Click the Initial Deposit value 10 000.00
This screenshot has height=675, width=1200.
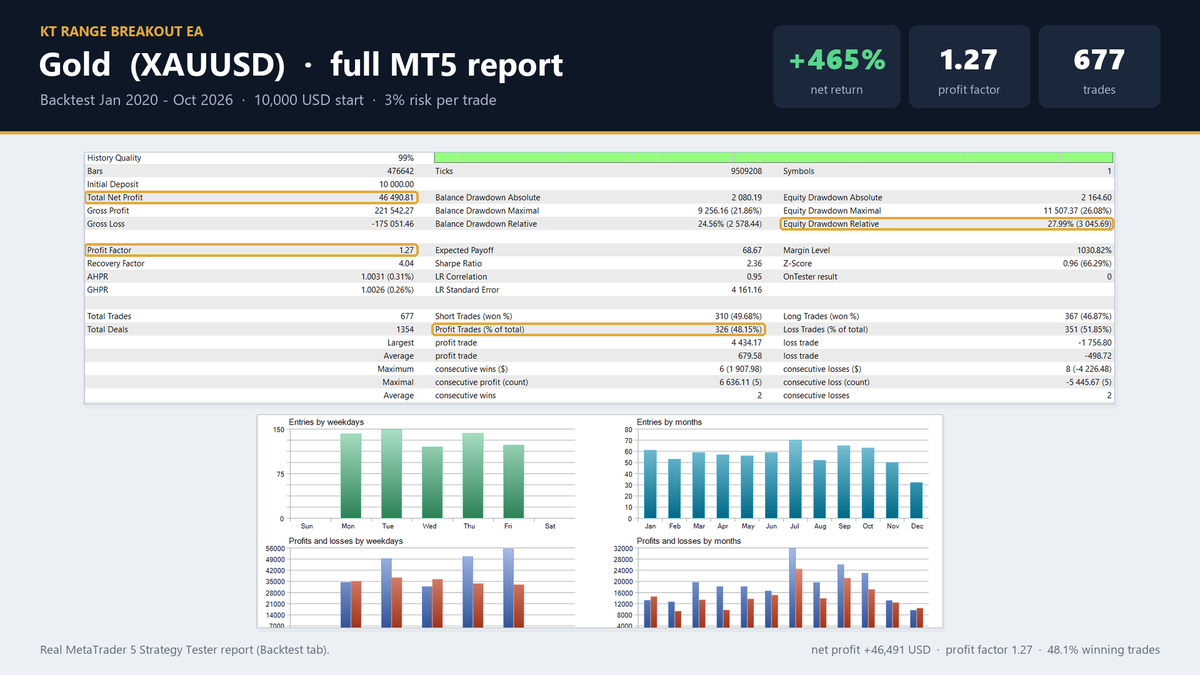click(x=396, y=184)
